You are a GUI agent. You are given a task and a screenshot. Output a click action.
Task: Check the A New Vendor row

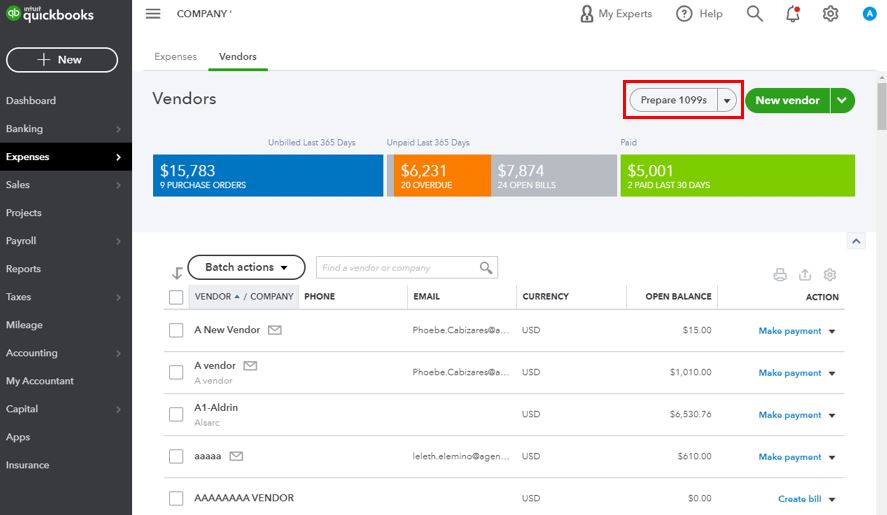coord(176,331)
